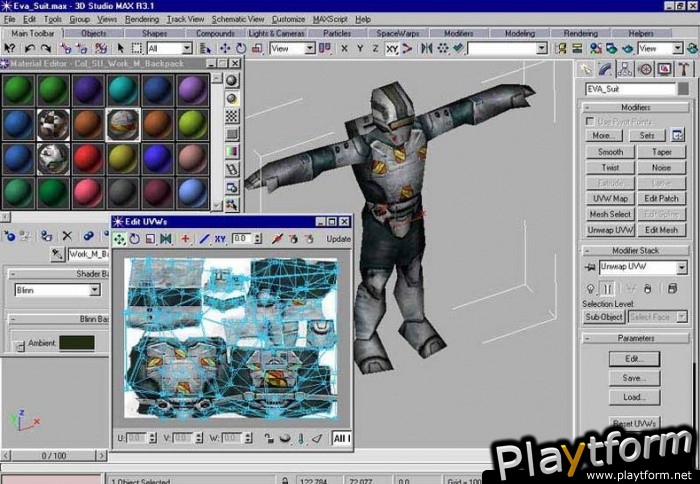Open named selection sets dropdown

pos(542,48)
